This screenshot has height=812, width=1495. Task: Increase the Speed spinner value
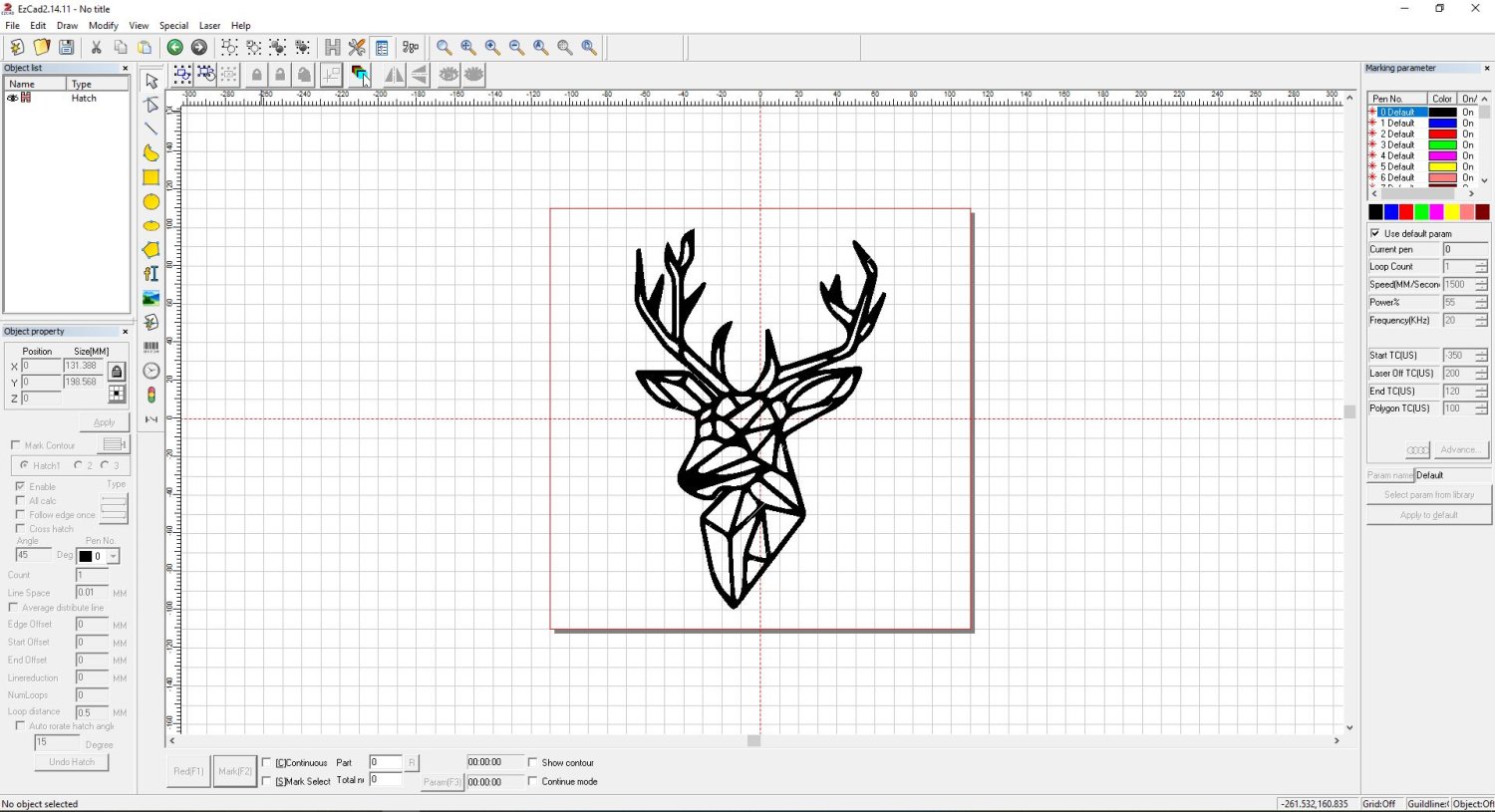(x=1481, y=281)
